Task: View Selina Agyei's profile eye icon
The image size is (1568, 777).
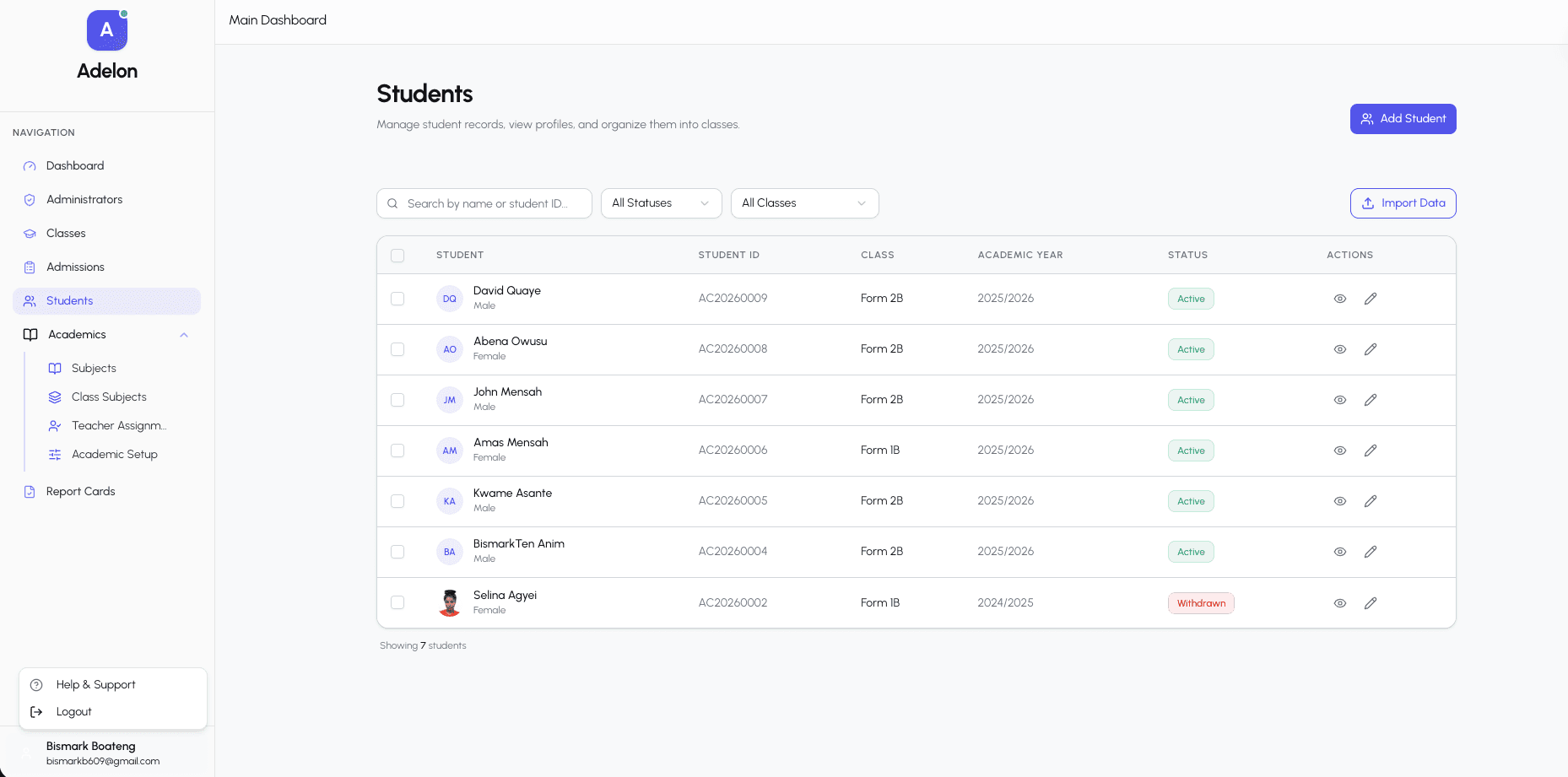Action: [x=1340, y=603]
